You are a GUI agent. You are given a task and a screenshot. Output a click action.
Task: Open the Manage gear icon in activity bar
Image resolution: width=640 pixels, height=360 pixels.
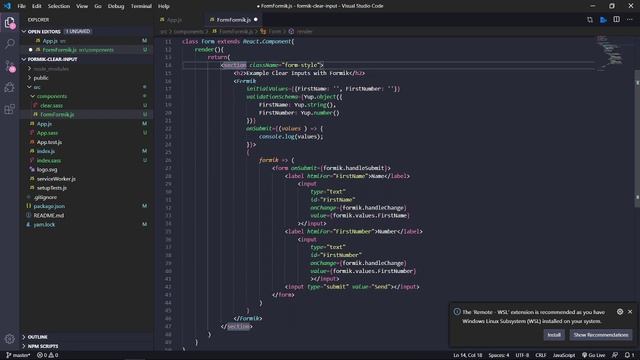pos(9,339)
